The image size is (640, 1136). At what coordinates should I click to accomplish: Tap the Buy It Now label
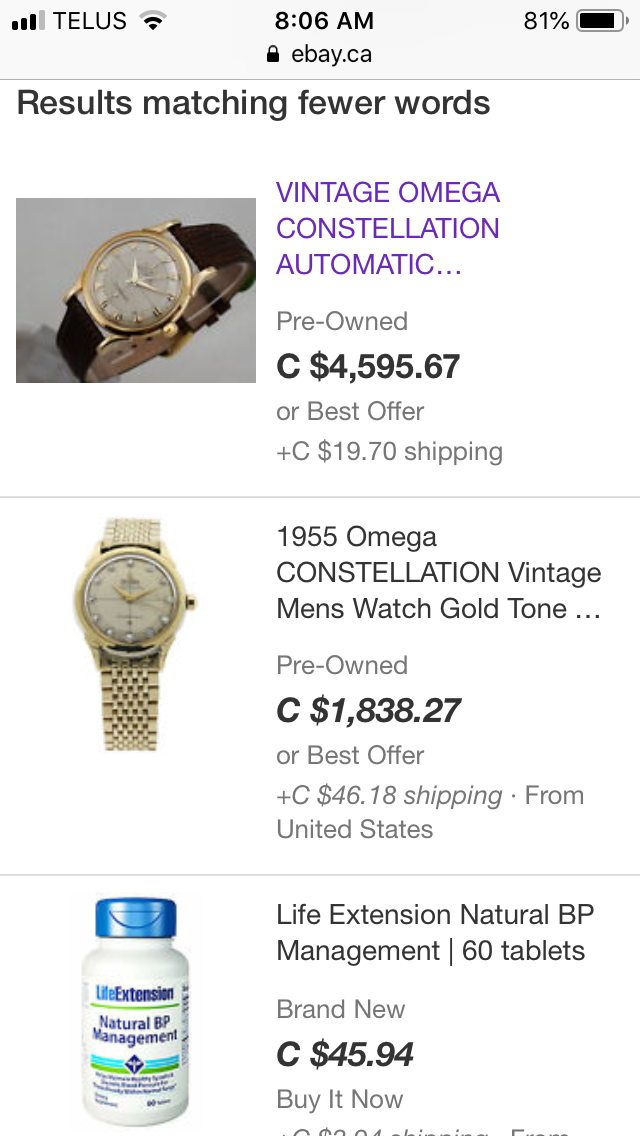(340, 1099)
